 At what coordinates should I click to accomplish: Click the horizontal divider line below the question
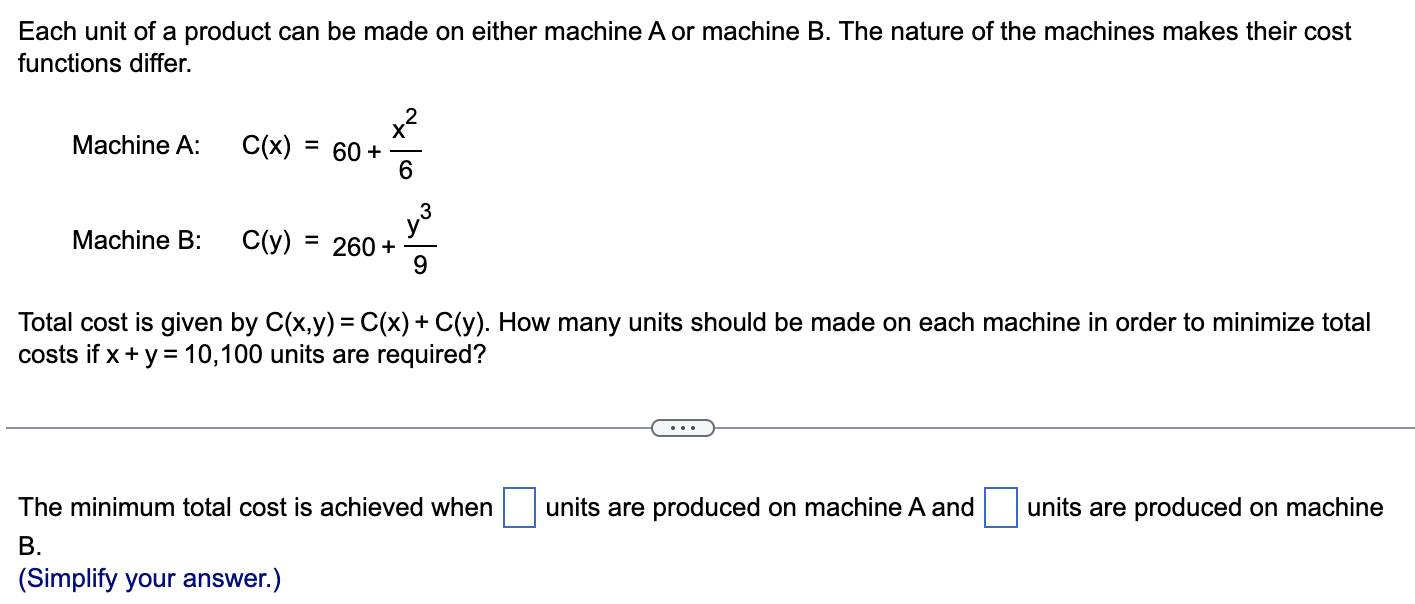[300, 428]
